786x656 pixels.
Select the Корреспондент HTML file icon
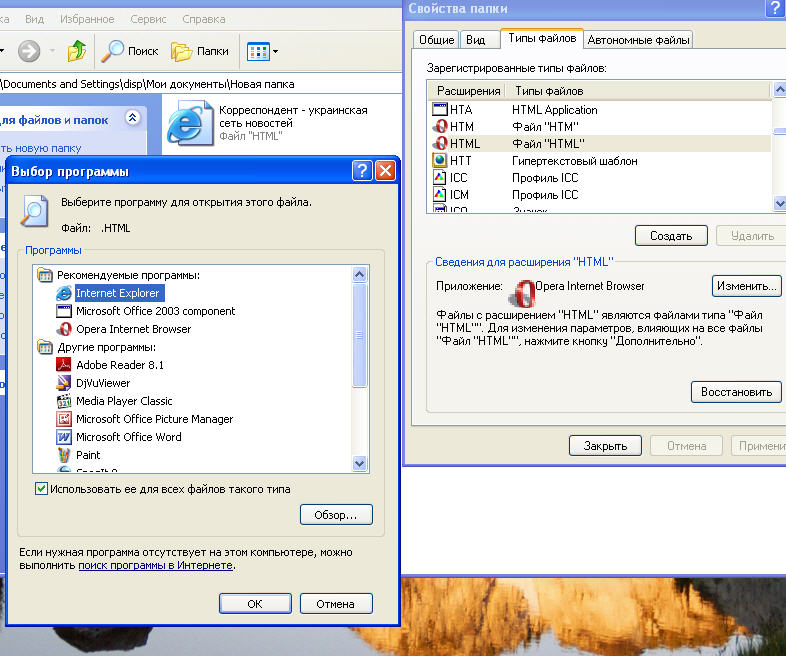(x=190, y=123)
